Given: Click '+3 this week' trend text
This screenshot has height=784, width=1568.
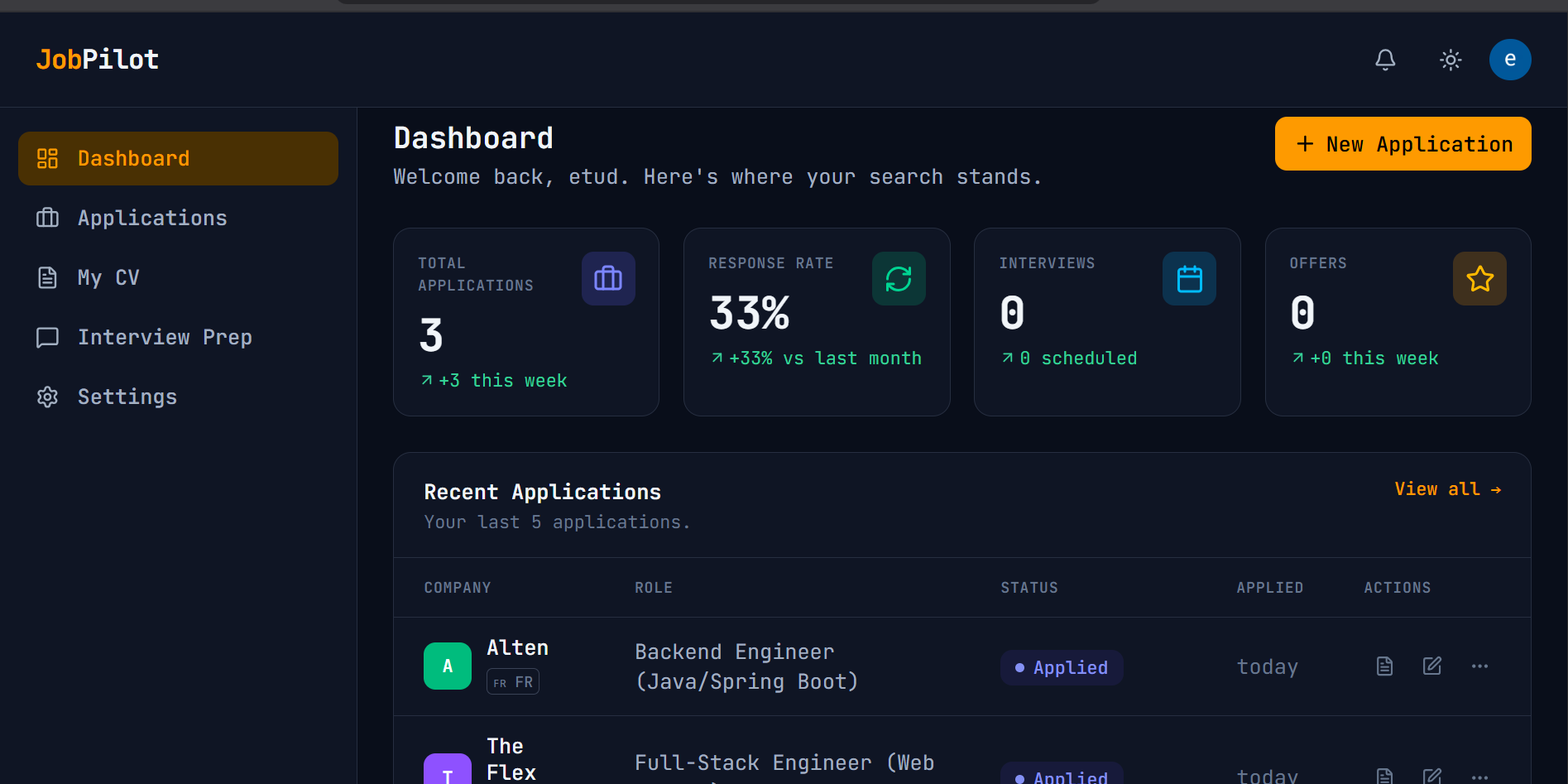Looking at the screenshot, I should pyautogui.click(x=494, y=381).
